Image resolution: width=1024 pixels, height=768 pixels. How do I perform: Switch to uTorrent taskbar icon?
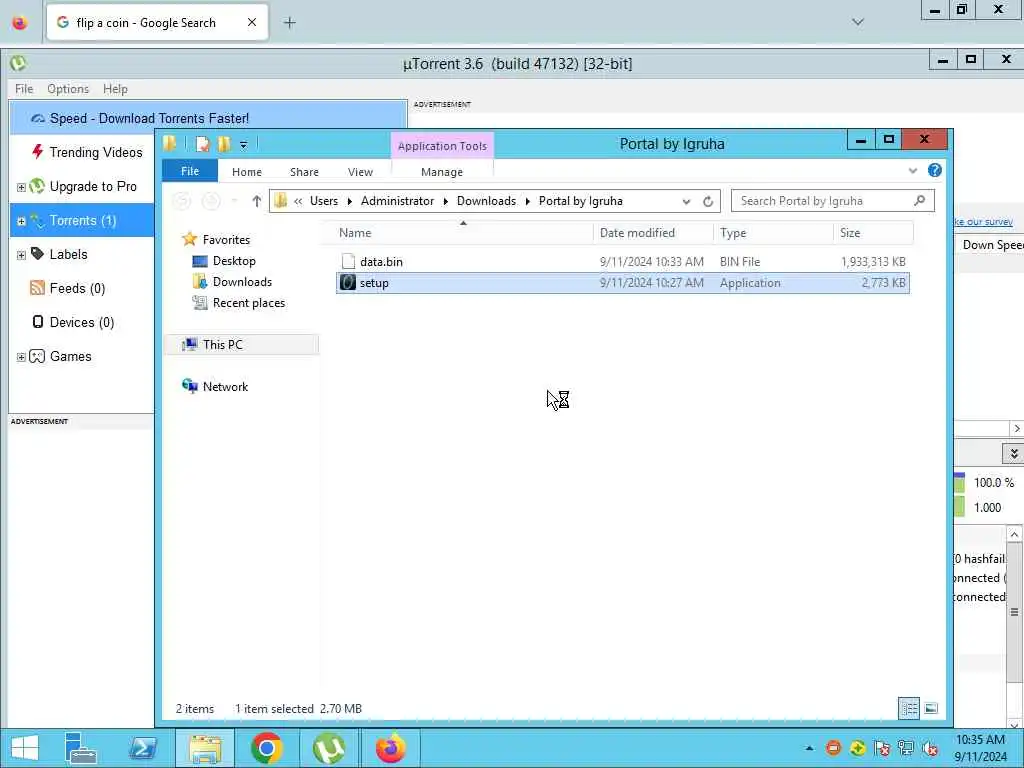coord(328,748)
